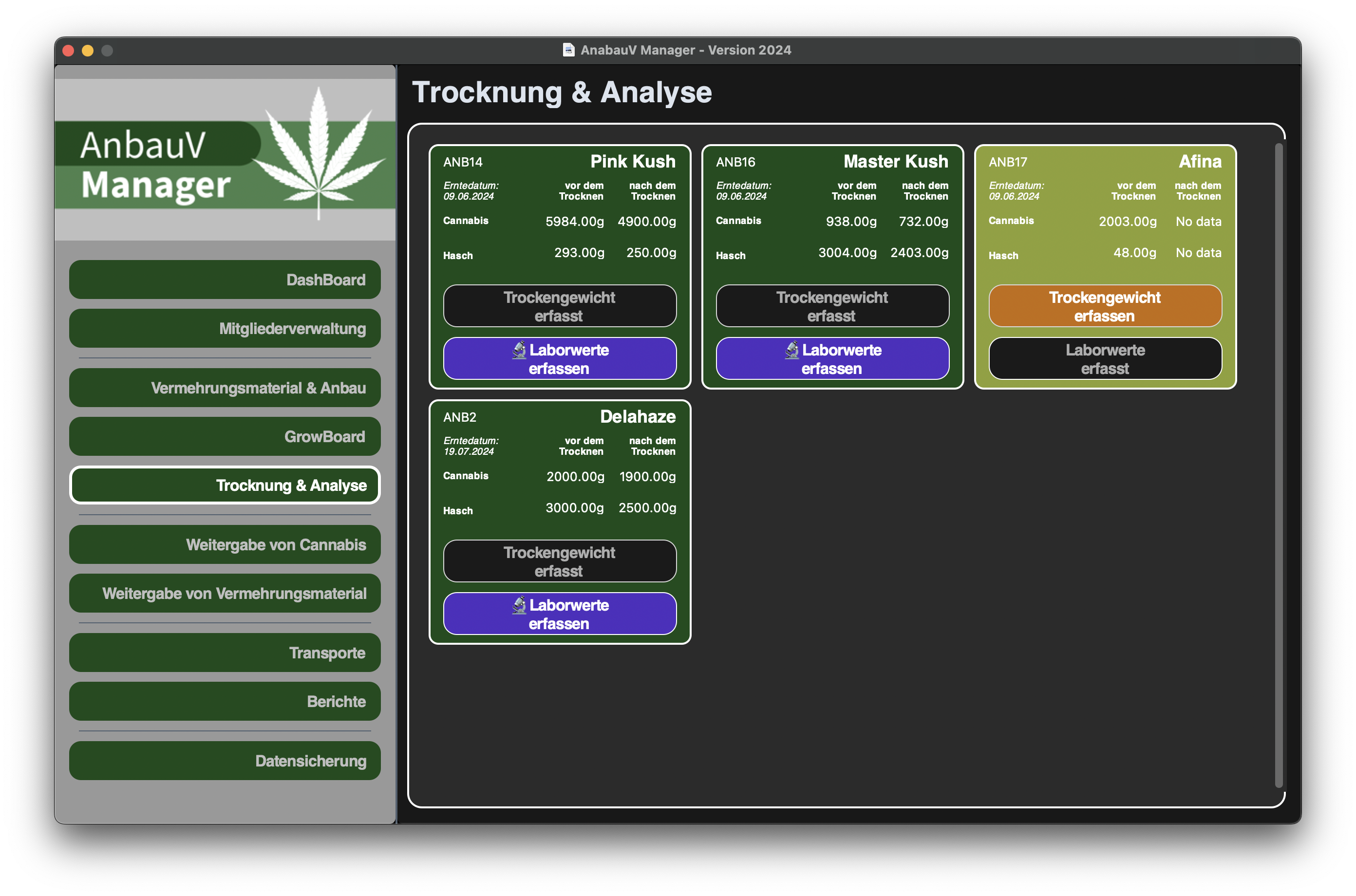Click the red close window button
This screenshot has width=1356, height=896.
click(69, 51)
